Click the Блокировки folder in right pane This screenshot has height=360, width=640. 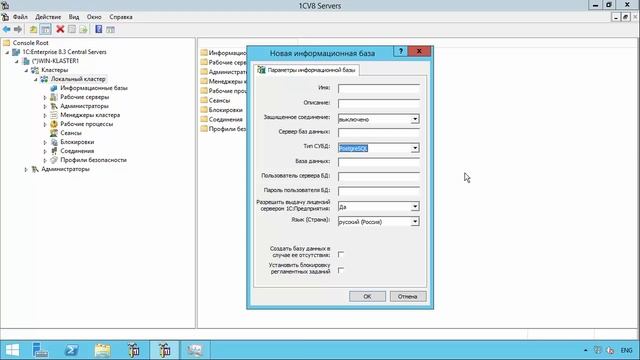click(x=222, y=110)
